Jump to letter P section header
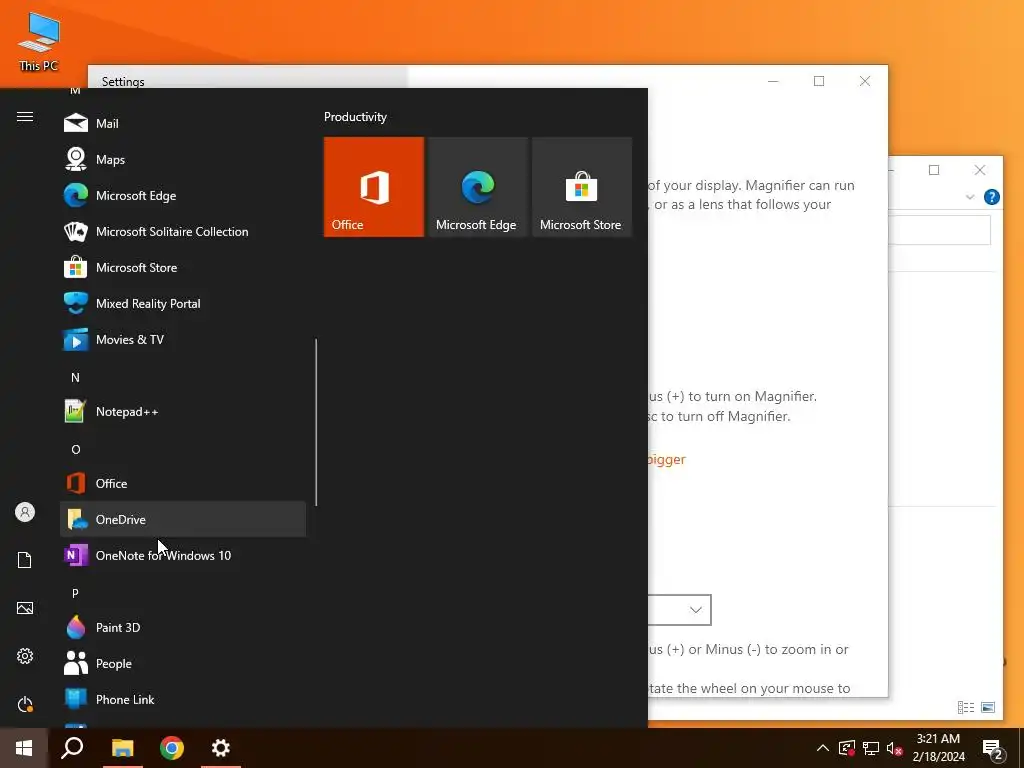 click(75, 593)
